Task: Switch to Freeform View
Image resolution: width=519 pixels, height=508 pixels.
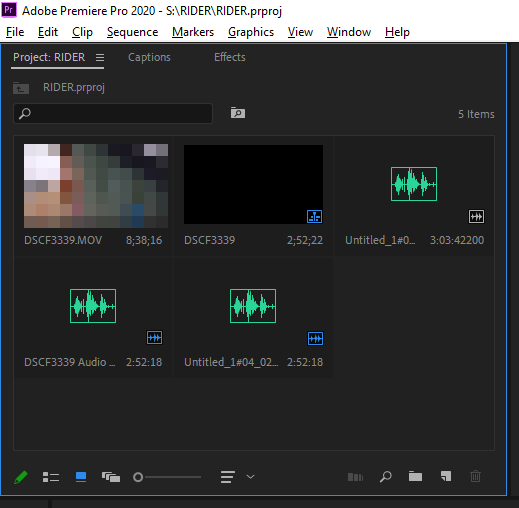Action: coord(111,477)
